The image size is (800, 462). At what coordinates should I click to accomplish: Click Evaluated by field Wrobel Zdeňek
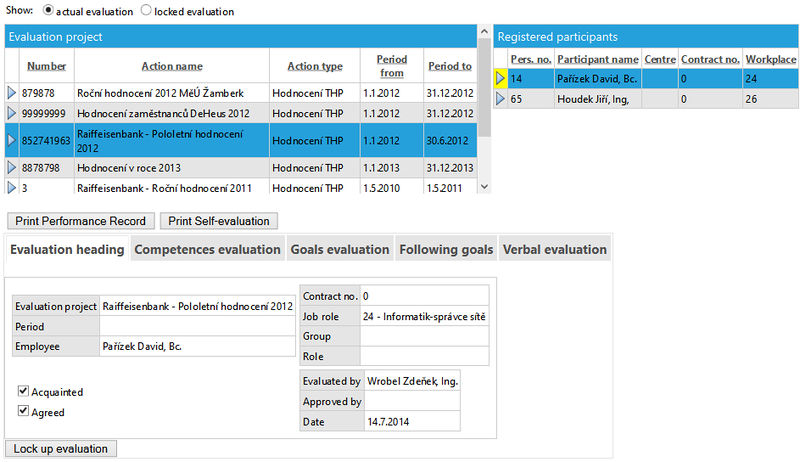click(x=412, y=381)
